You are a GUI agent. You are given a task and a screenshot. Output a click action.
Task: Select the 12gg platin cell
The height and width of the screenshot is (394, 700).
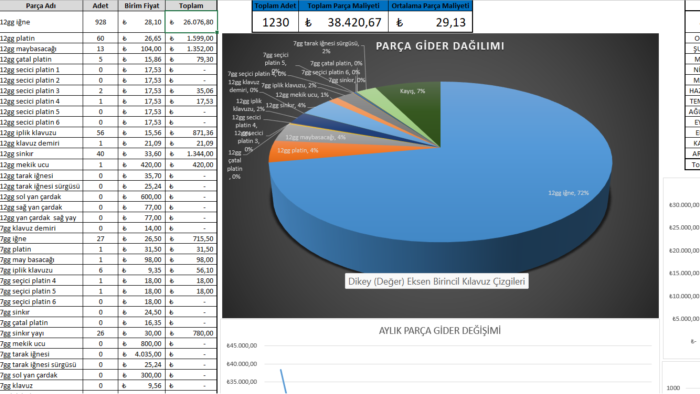(x=41, y=38)
